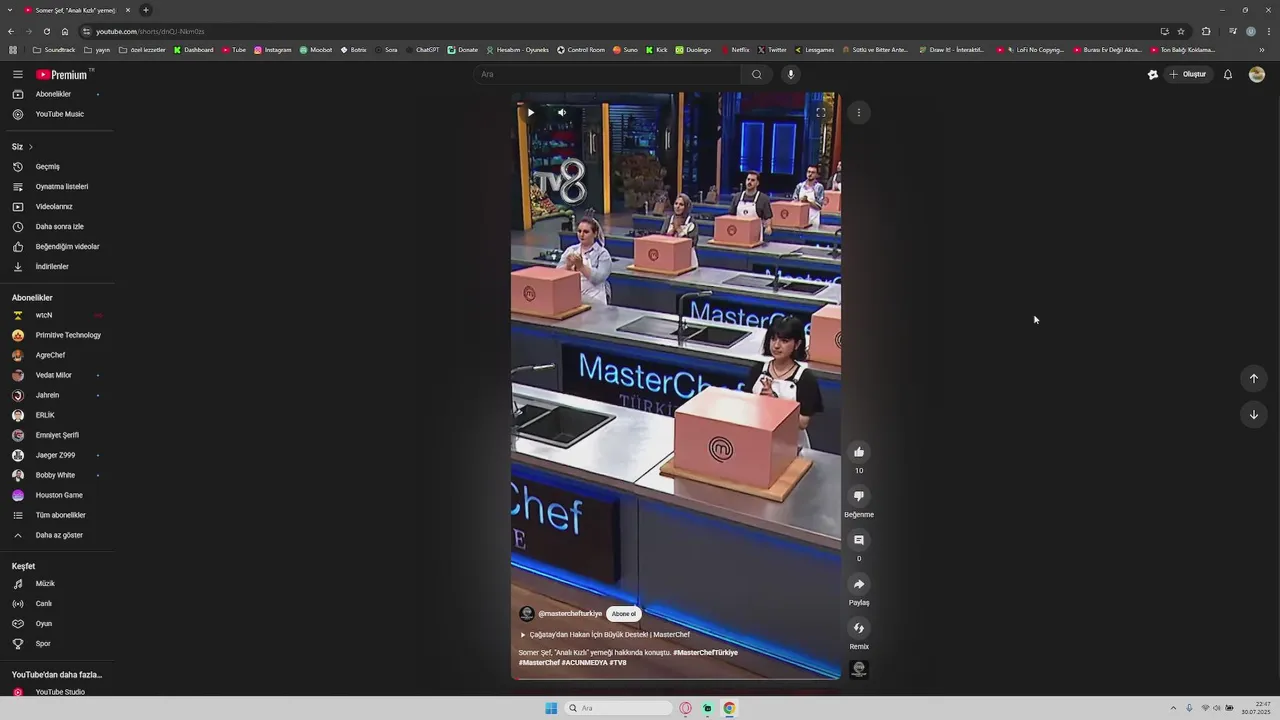Click the #MasterChefTürkiye hashtag

pos(705,653)
